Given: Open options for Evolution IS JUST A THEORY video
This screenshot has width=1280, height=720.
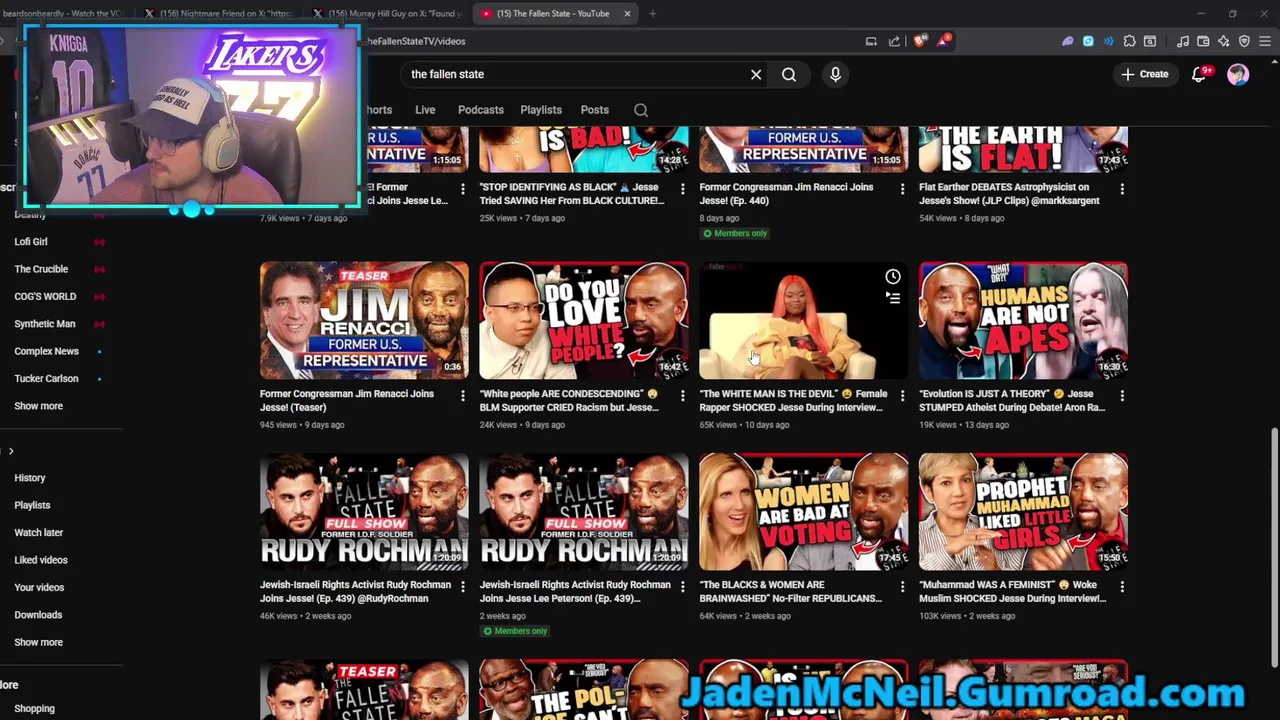Looking at the screenshot, I should [1122, 396].
